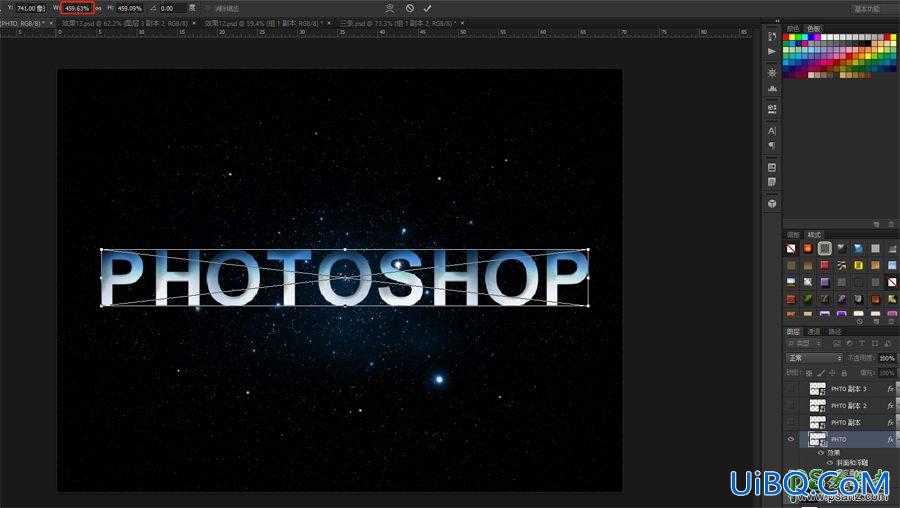The width and height of the screenshot is (900, 508).
Task: Create new style icon at styles panel bottom
Action: (x=876, y=321)
